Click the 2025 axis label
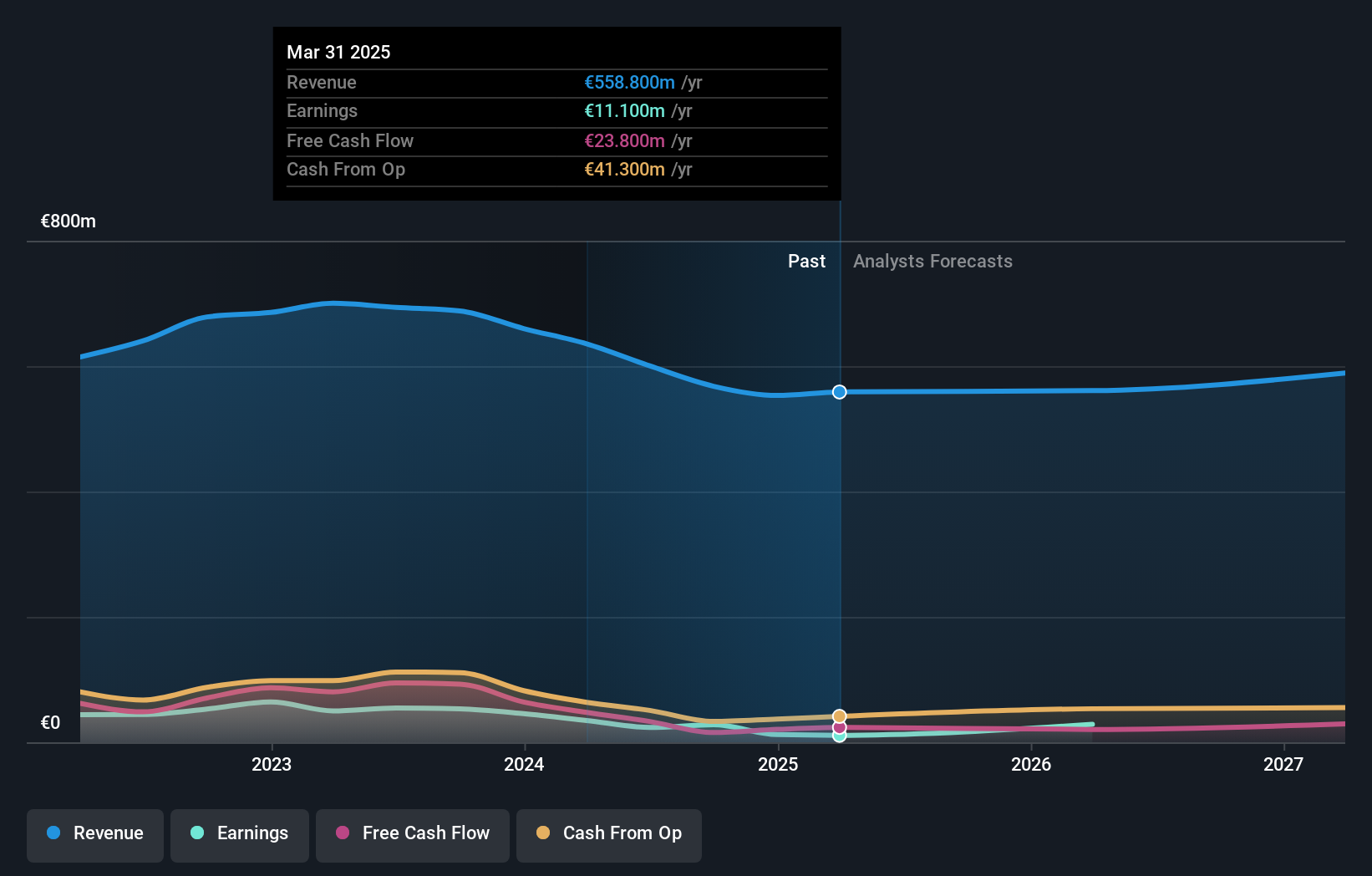Image resolution: width=1372 pixels, height=876 pixels. coord(777,764)
